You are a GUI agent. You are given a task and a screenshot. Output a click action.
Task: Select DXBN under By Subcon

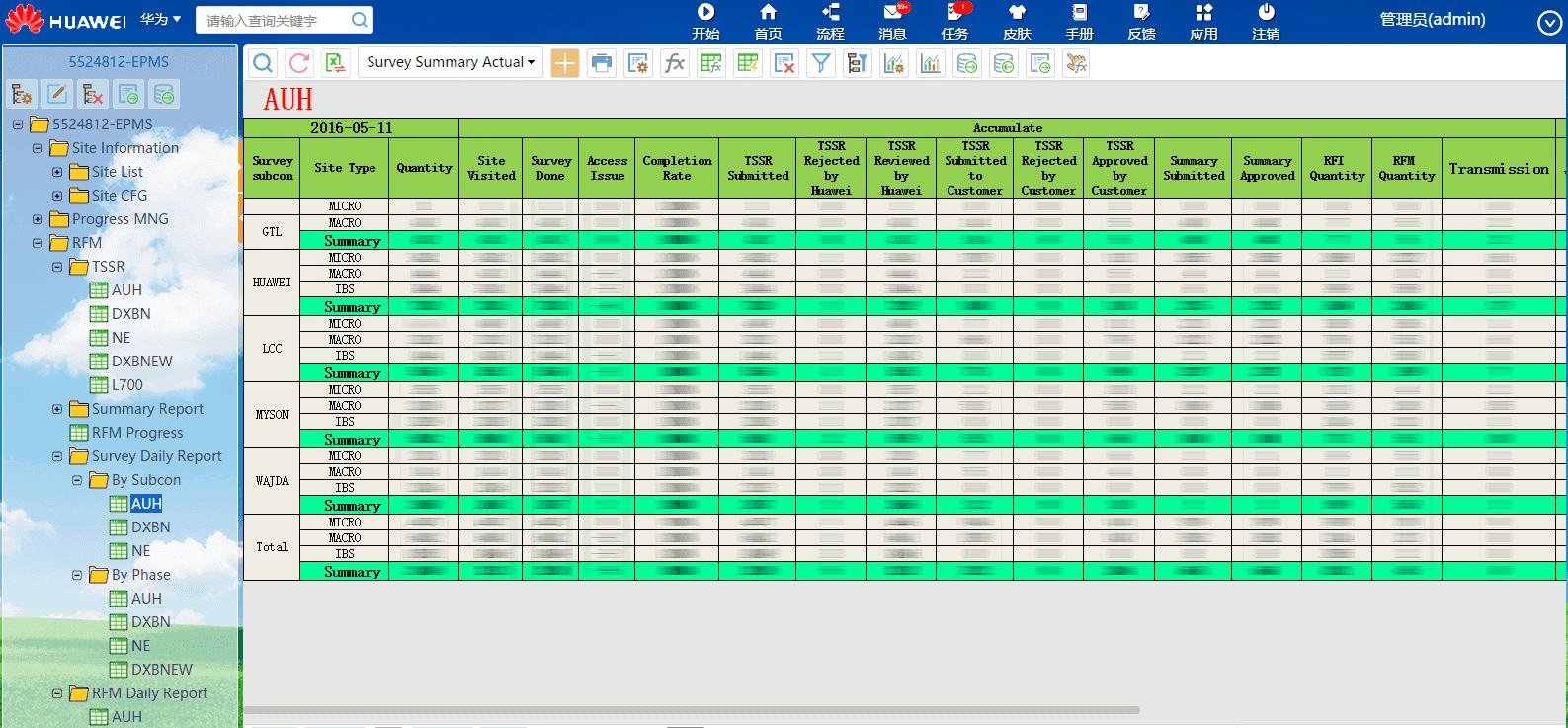pos(150,527)
